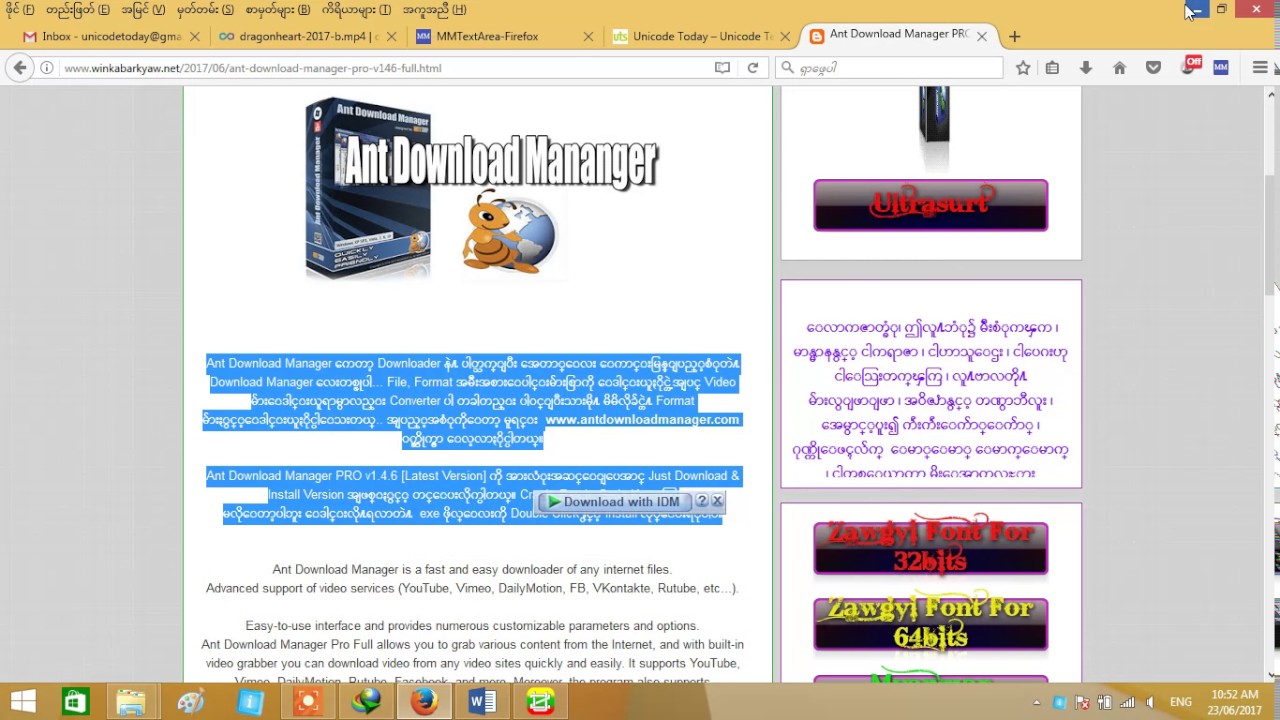
Task: Open the Pocket icon in toolbar
Action: 1153,68
